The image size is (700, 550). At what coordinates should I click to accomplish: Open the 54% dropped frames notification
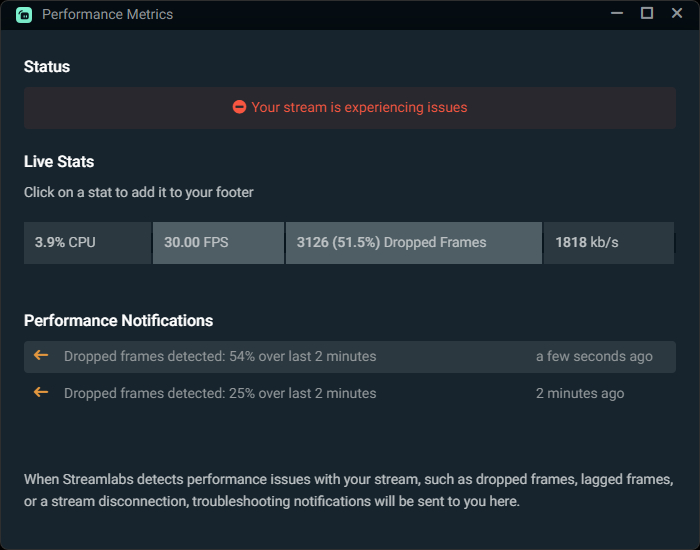click(220, 357)
